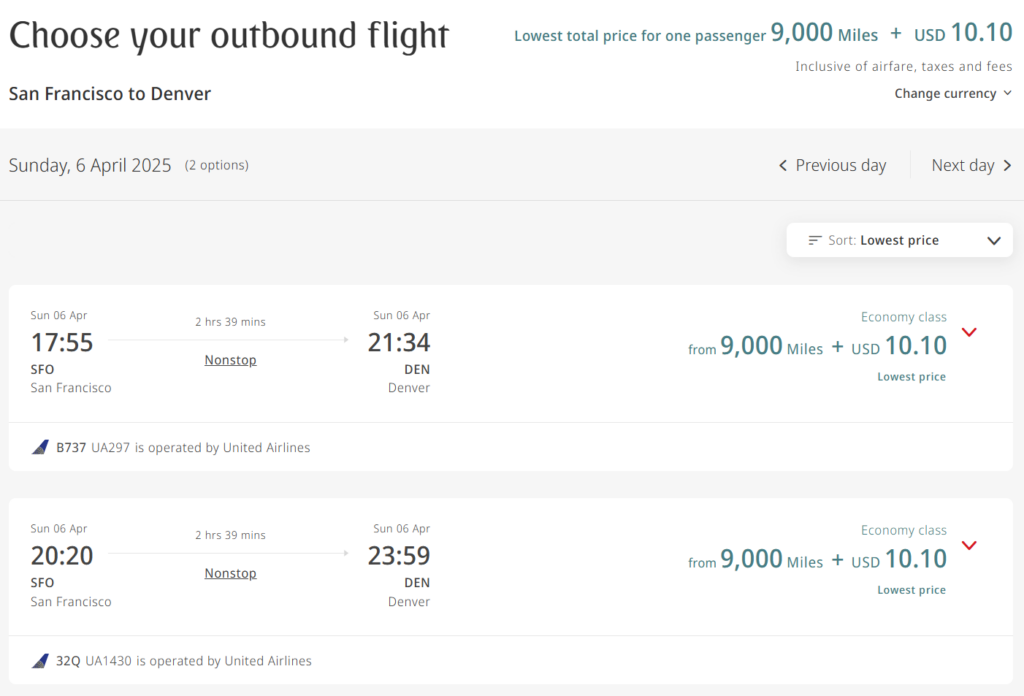Screen dimensions: 1024x696
Task: Click the Nonstop link on the 17:55 flight
Action: pos(230,359)
